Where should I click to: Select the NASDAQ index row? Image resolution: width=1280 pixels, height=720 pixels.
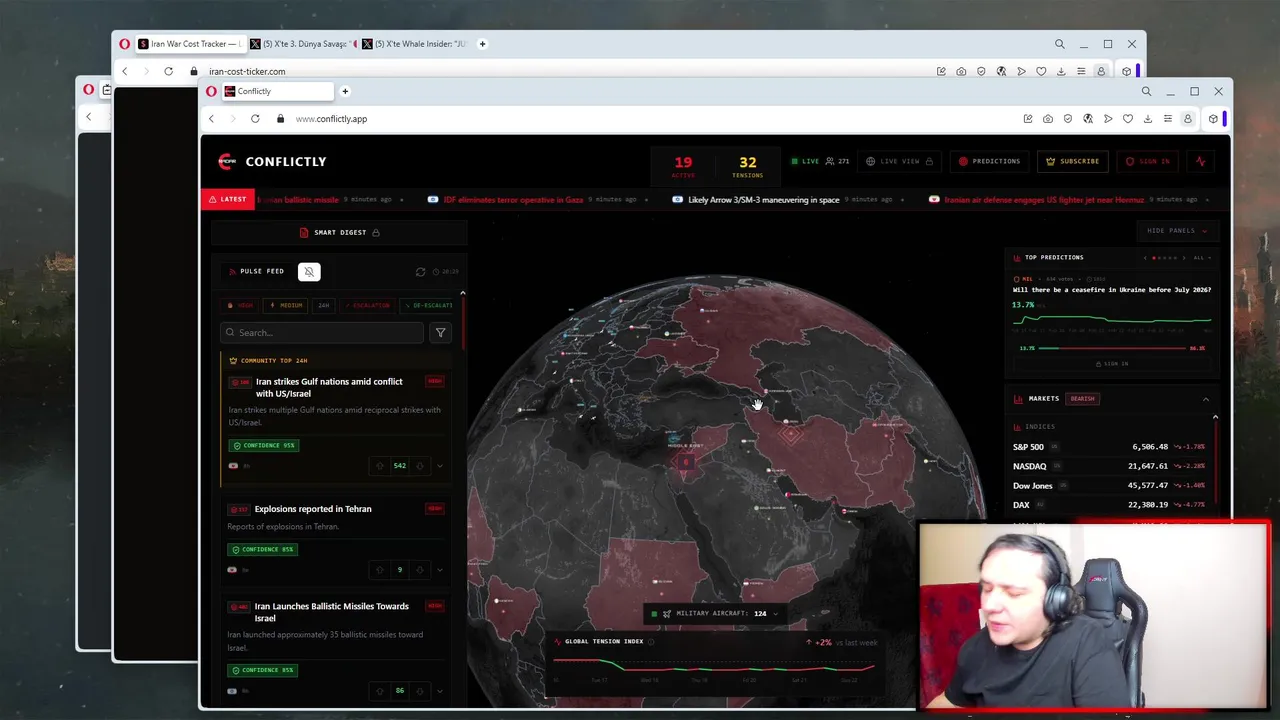tap(1109, 466)
